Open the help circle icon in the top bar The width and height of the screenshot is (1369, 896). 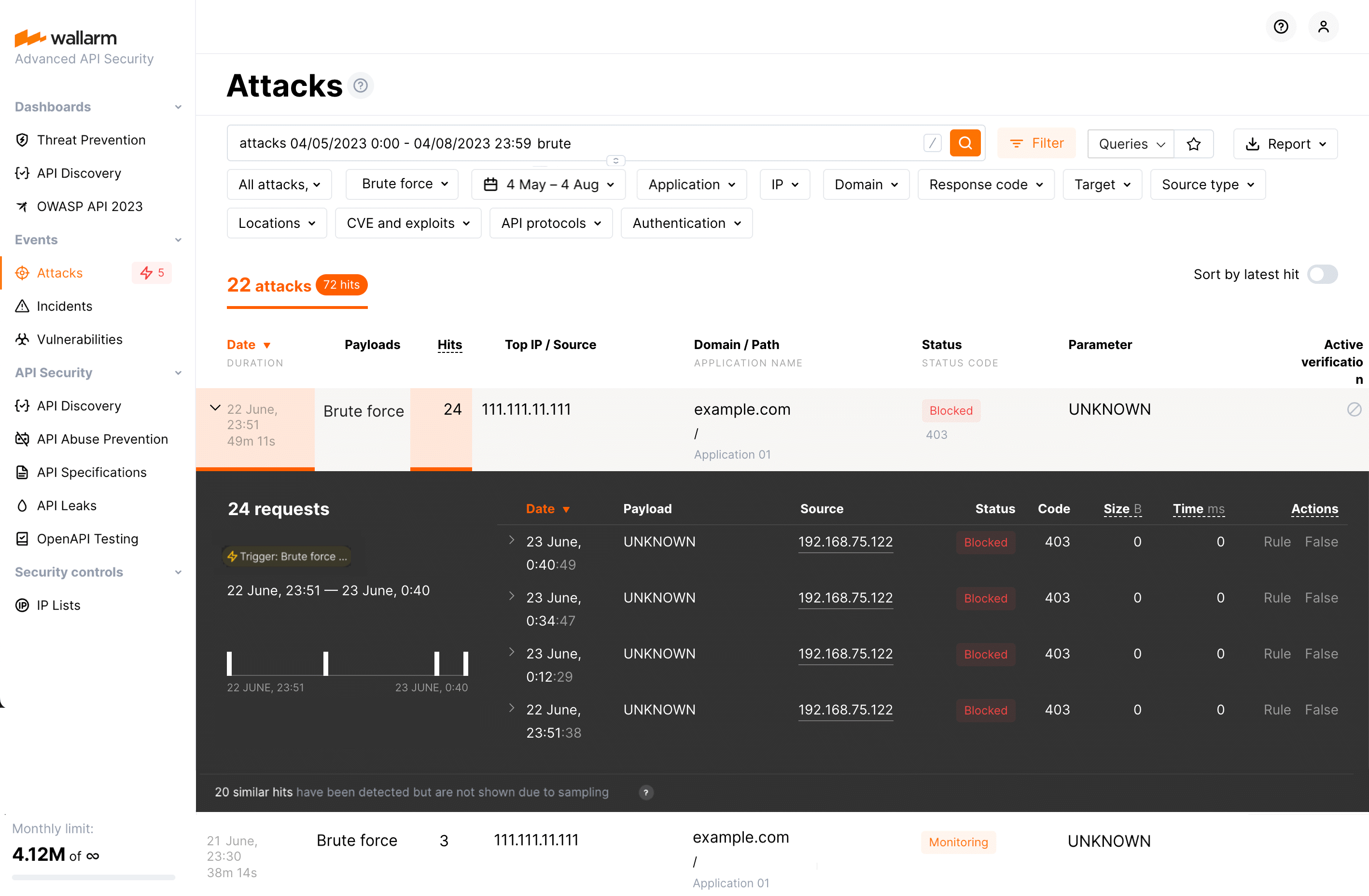1281,27
